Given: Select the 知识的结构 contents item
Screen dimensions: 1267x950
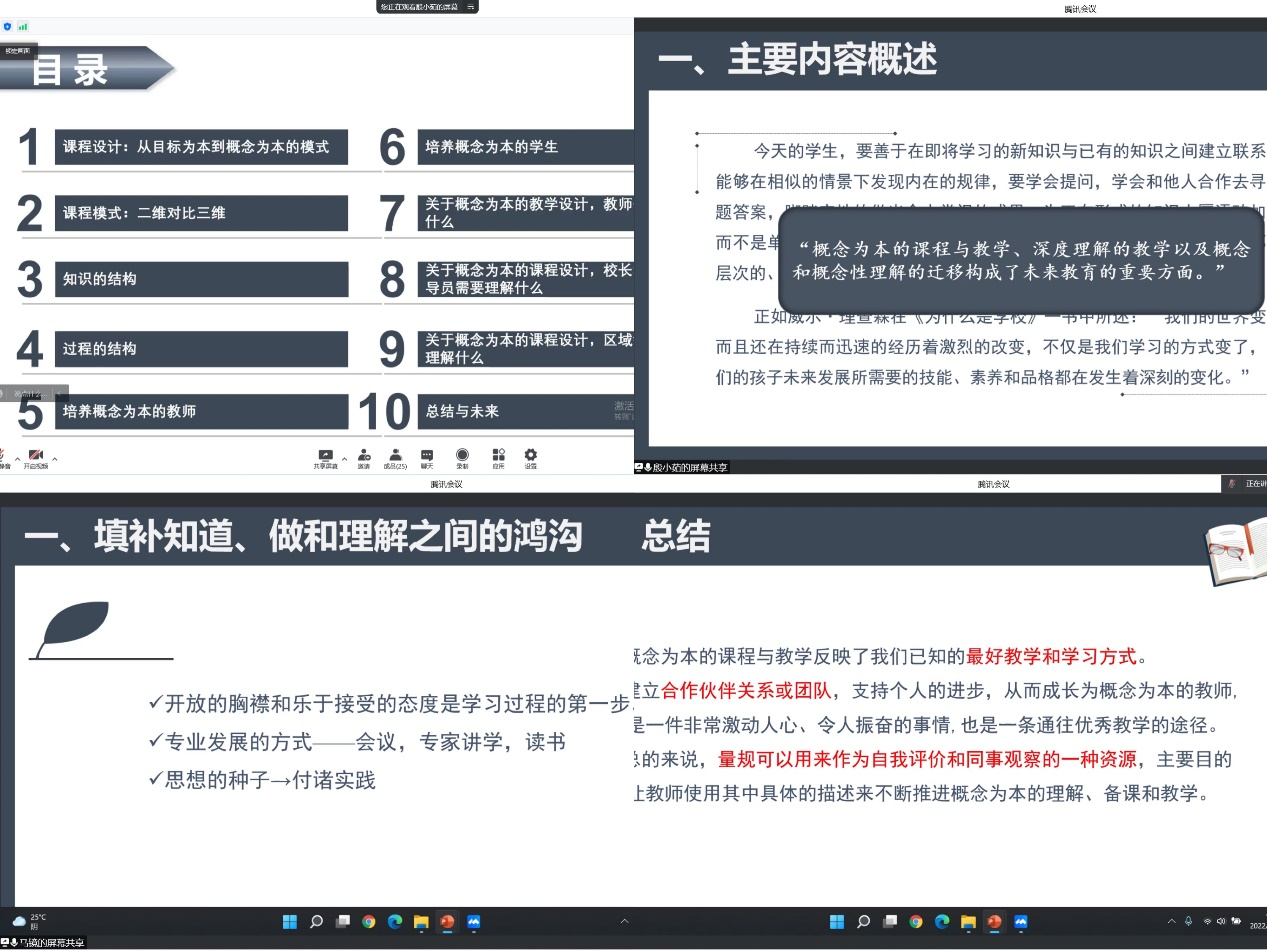Looking at the screenshot, I should 200,279.
